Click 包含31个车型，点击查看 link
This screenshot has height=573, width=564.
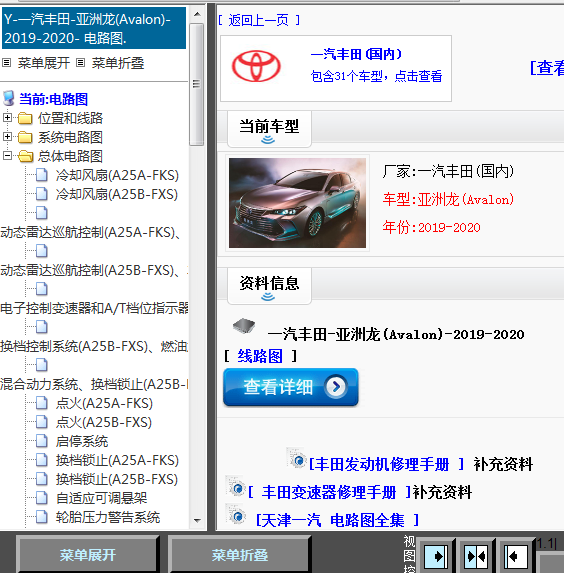pos(376,76)
